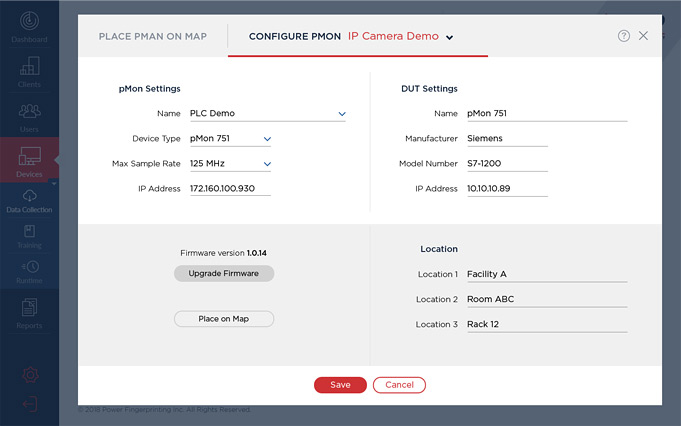Click the pMon Settings heading
Screen dimensions: 681x426
pyautogui.click(x=149, y=89)
